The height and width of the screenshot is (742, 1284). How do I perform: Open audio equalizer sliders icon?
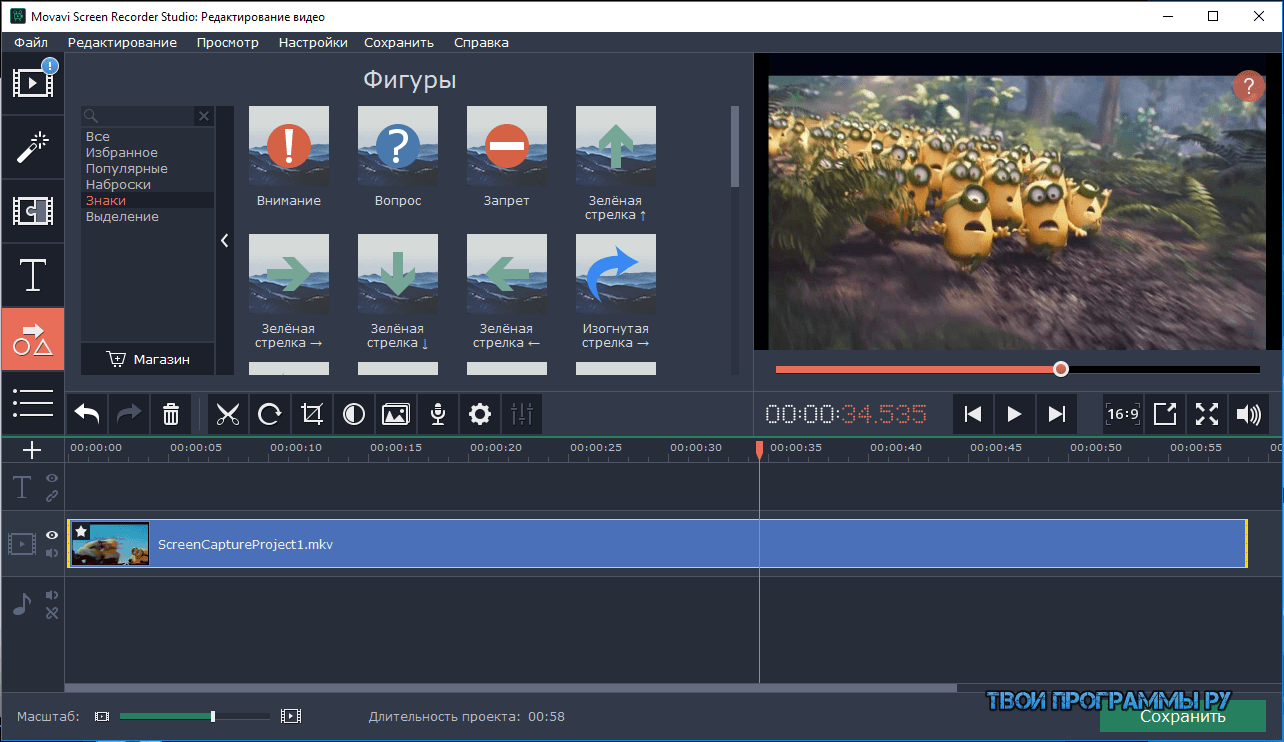click(x=522, y=414)
